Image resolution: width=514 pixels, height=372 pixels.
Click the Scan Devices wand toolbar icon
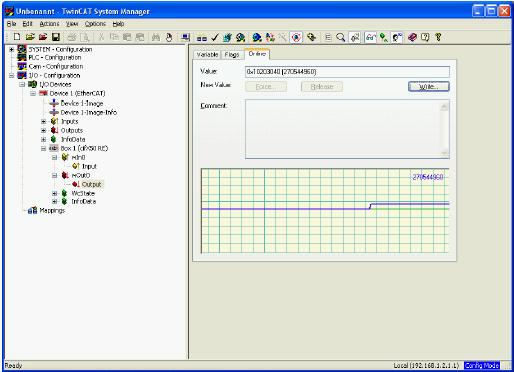click(x=283, y=37)
